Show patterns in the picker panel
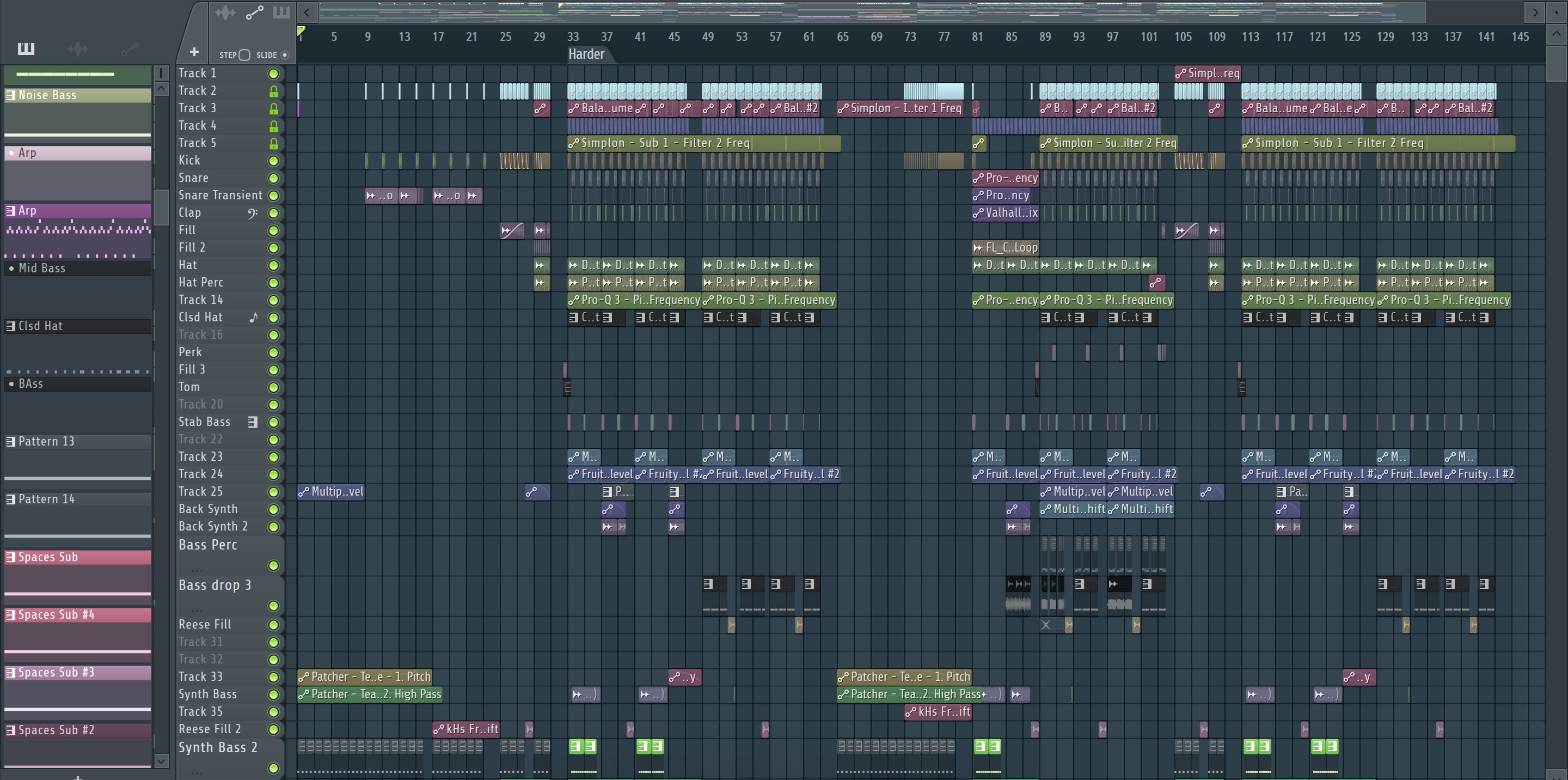The image size is (1568, 780). [x=26, y=48]
